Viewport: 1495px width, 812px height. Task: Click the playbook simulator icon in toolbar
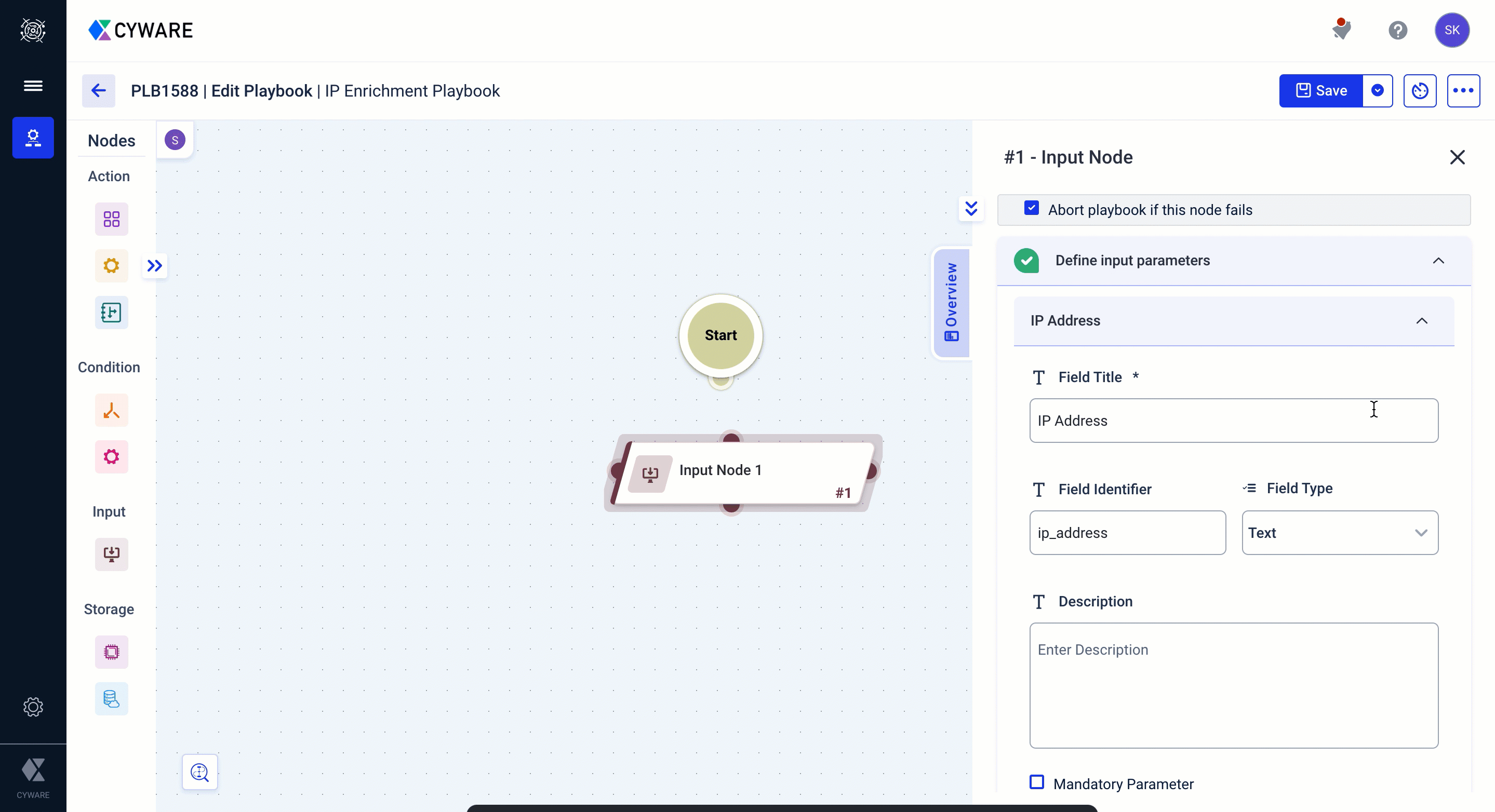[x=1421, y=90]
